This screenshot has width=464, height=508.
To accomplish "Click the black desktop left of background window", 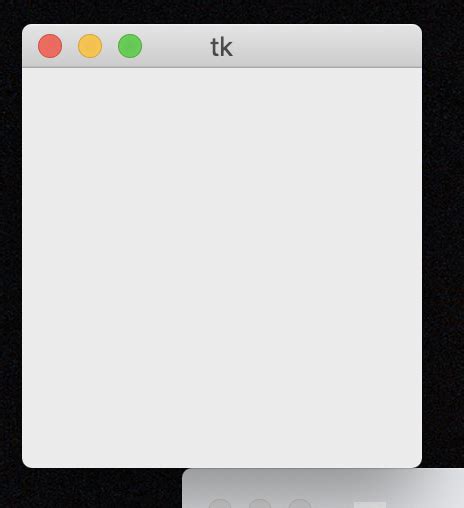I will pyautogui.click(x=90, y=488).
